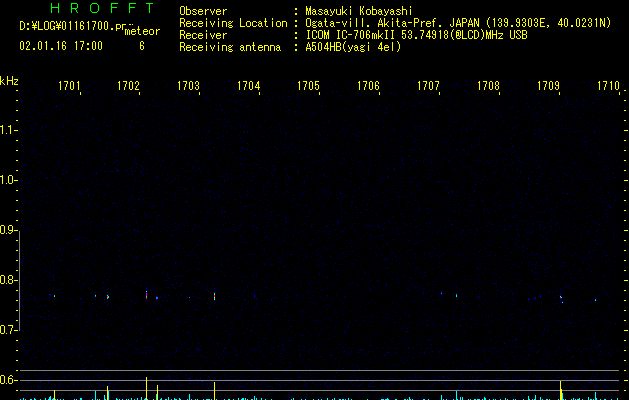Select the observer name Masayuki Kobayashi
This screenshot has height=400, width=629.
359,11
